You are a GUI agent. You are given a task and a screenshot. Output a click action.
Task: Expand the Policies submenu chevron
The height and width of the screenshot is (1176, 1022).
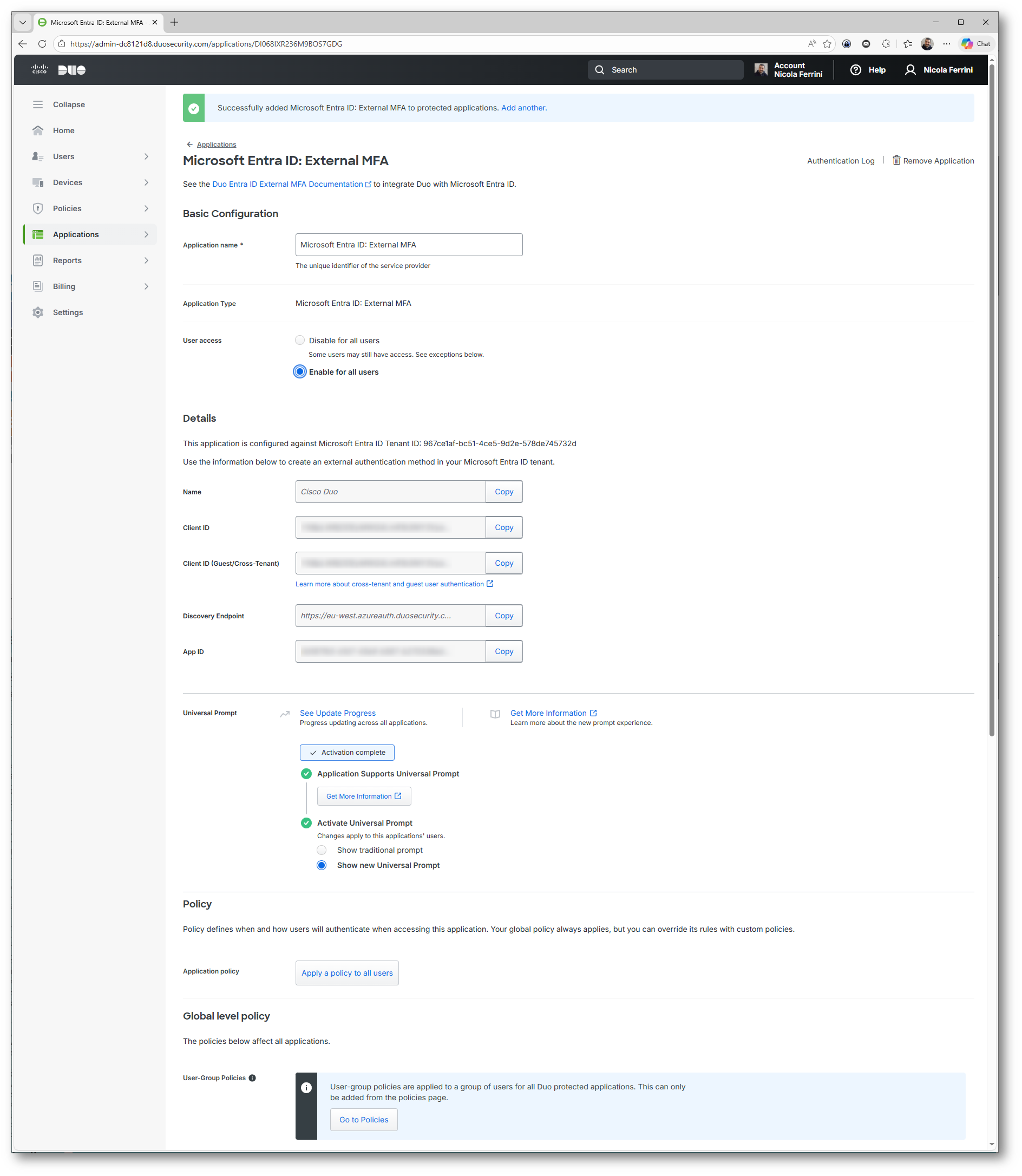147,208
